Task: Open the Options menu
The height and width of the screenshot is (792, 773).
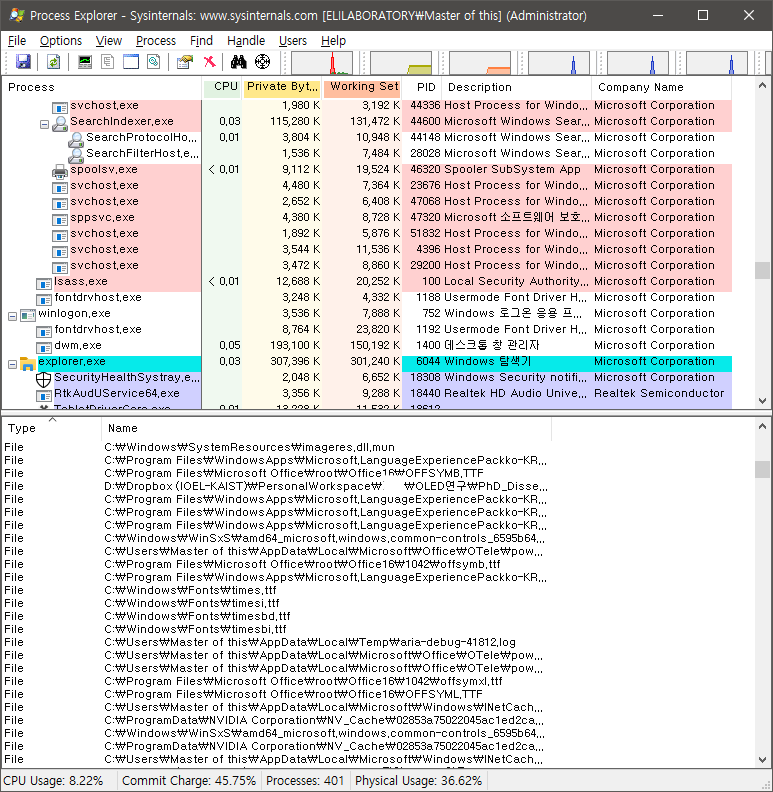Action: tap(61, 40)
